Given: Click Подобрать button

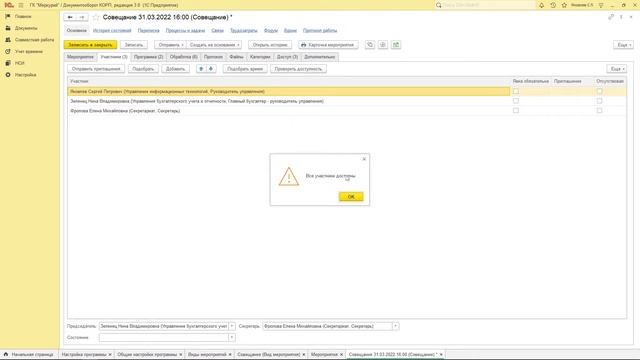Looking at the screenshot, I should 143,69.
